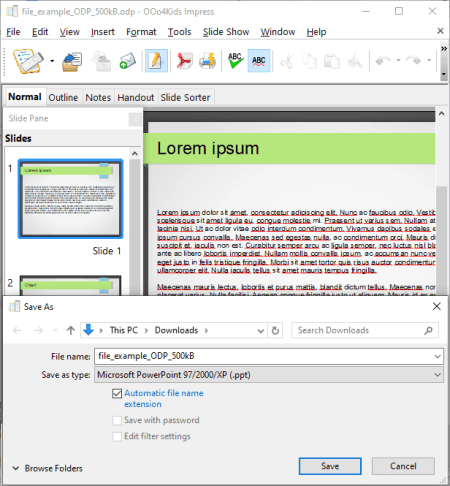Expand chevron after Downloads in path
Screen dimensions: 450x486
(x=206, y=330)
